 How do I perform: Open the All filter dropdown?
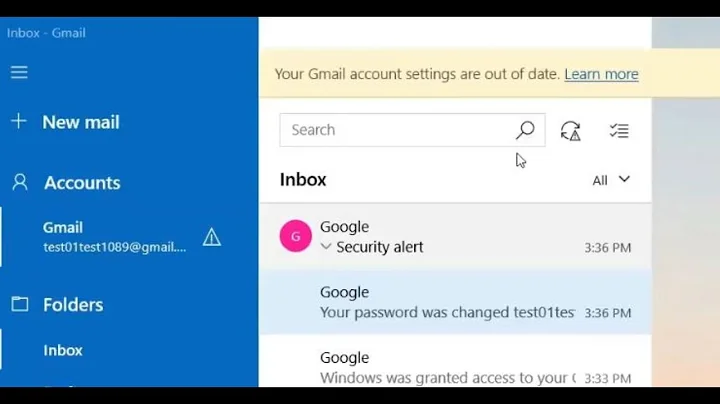click(x=611, y=180)
